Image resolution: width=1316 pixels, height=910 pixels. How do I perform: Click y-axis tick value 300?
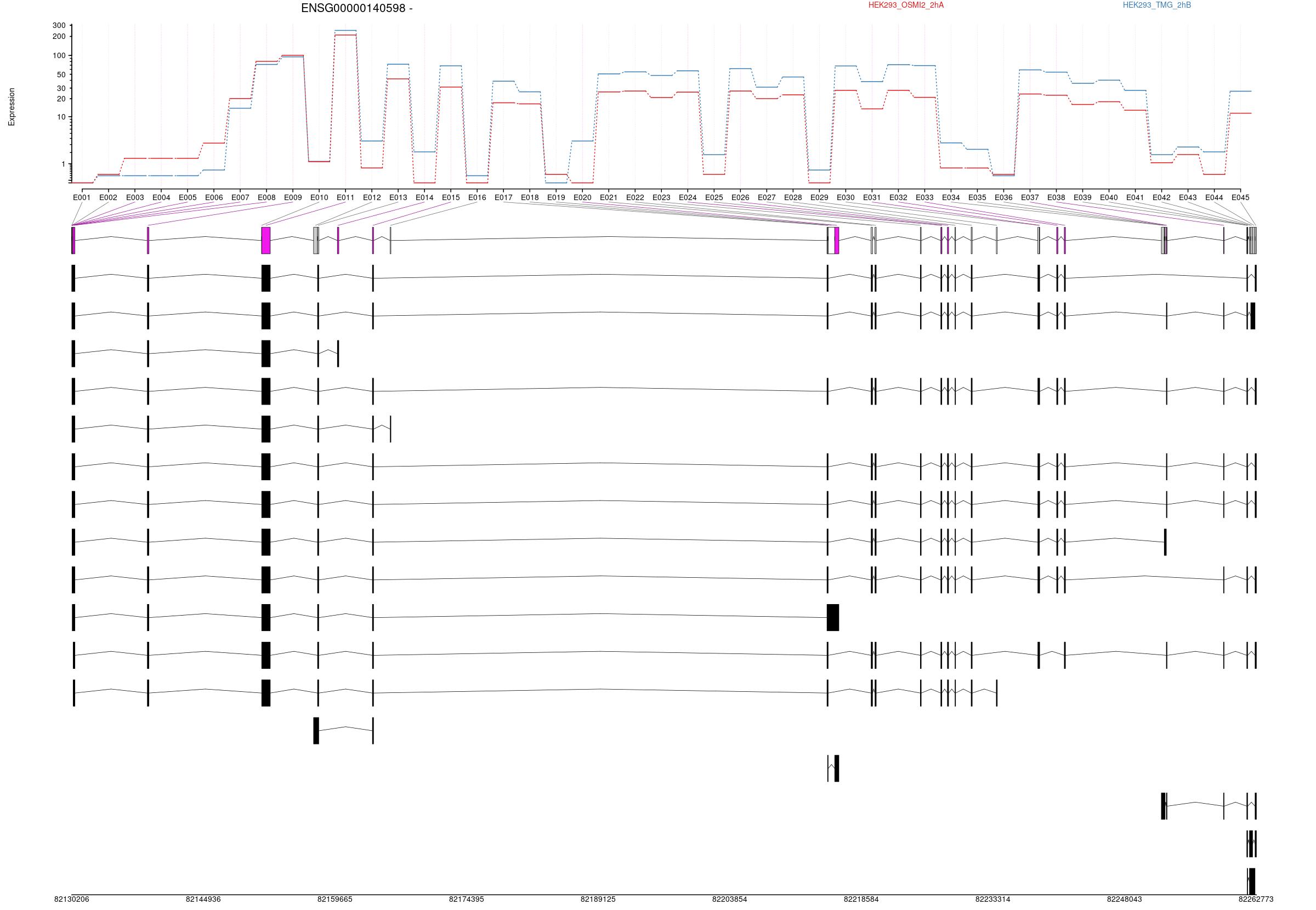coord(59,26)
